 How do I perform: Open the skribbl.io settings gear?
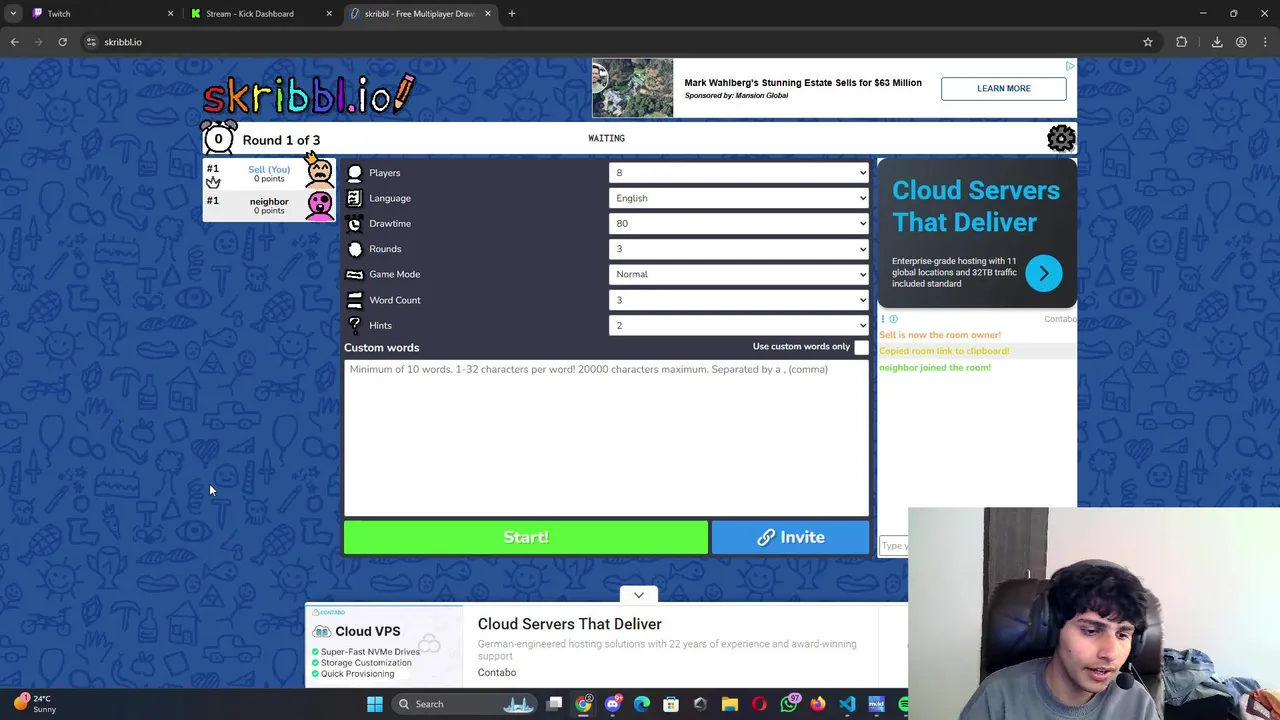pyautogui.click(x=1061, y=138)
